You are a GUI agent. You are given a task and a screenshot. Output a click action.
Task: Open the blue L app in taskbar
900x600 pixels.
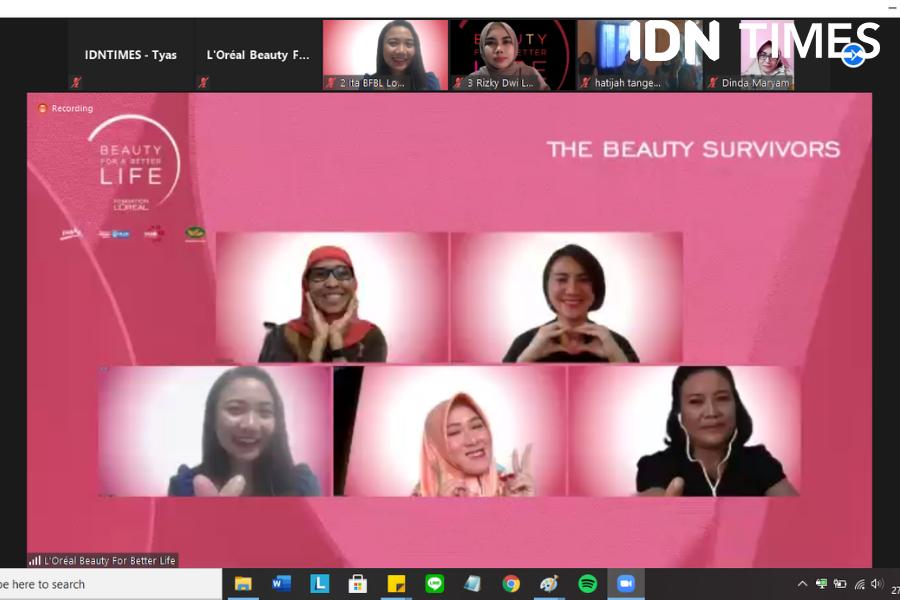pos(320,584)
